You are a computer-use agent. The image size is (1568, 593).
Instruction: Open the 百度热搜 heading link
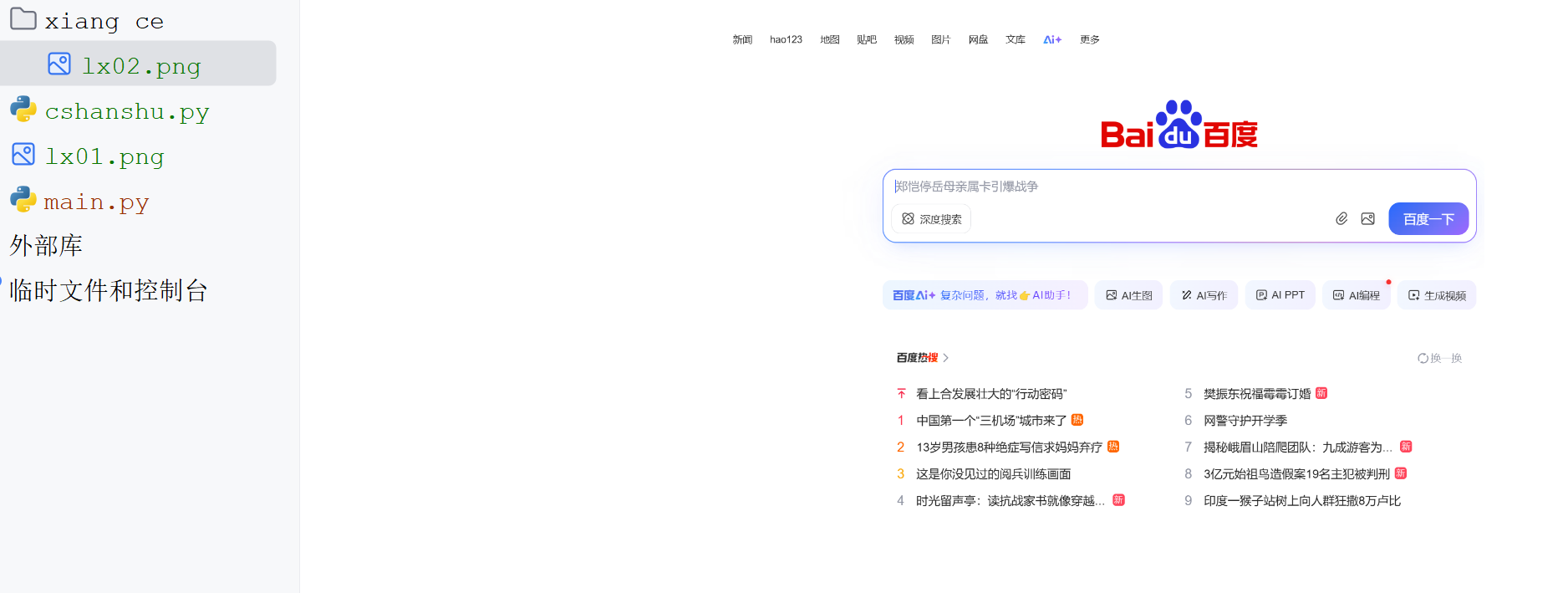click(917, 358)
